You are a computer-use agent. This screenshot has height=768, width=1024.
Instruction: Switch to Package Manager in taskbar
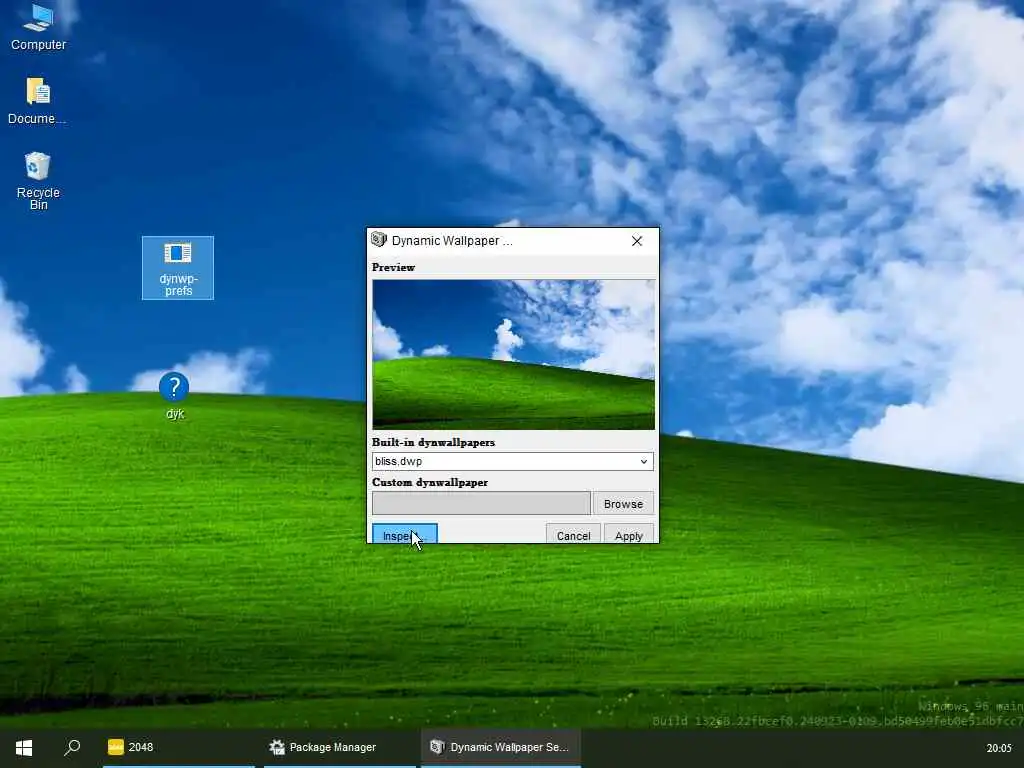pos(340,747)
